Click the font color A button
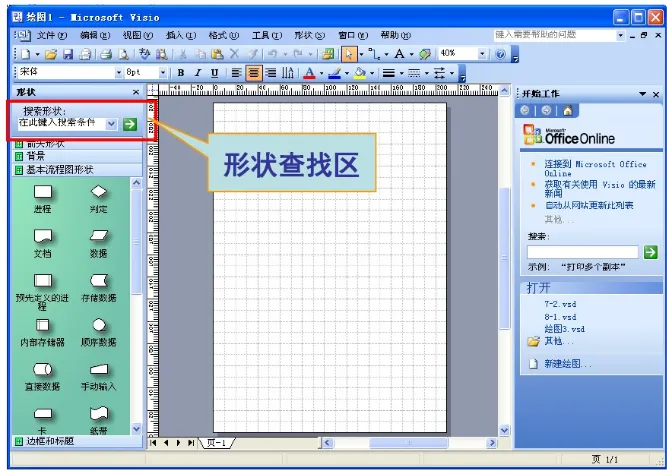Screen dimensions: 667x470 click(309, 73)
